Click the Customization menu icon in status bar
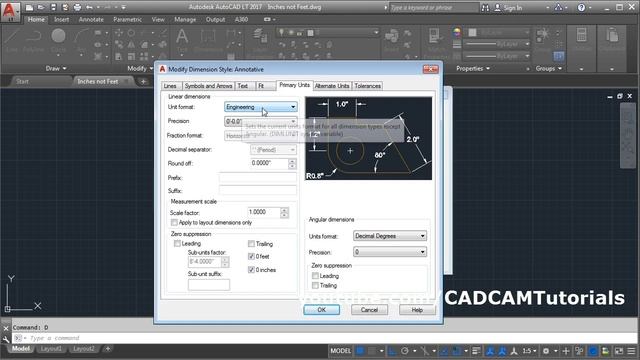 (x=631, y=351)
